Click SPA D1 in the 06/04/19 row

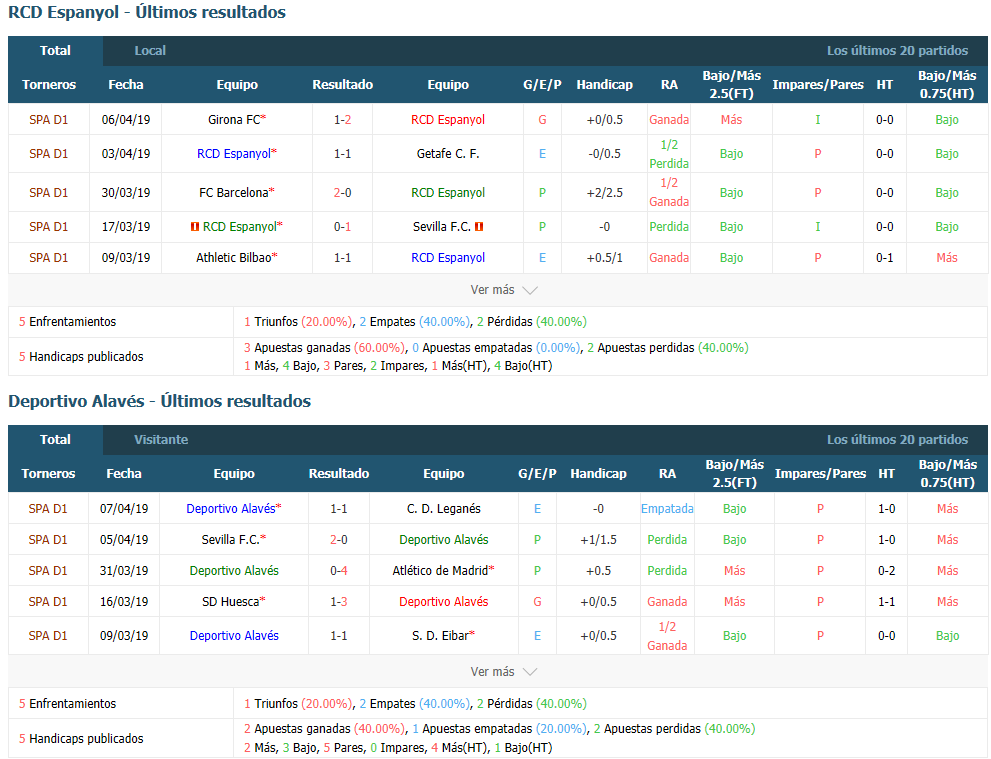coord(49,119)
